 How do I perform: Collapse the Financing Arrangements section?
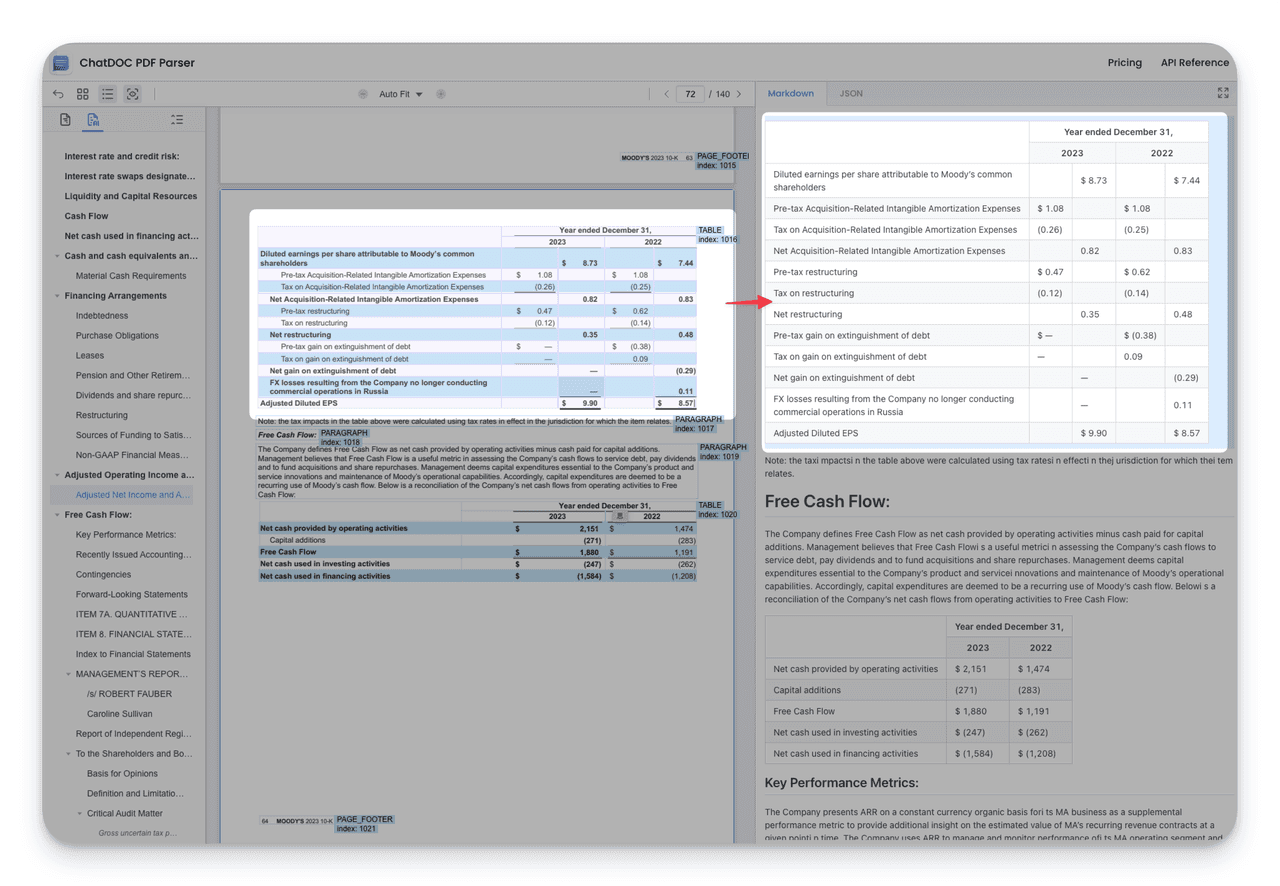(57, 296)
